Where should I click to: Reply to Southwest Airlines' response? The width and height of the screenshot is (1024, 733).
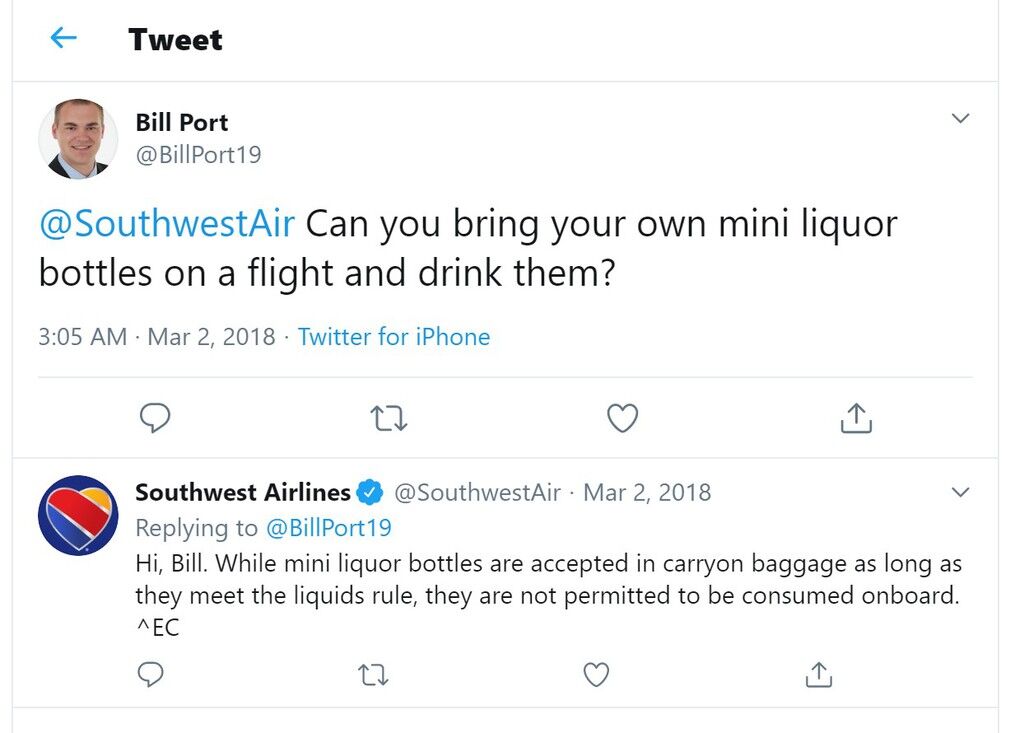pyautogui.click(x=150, y=674)
